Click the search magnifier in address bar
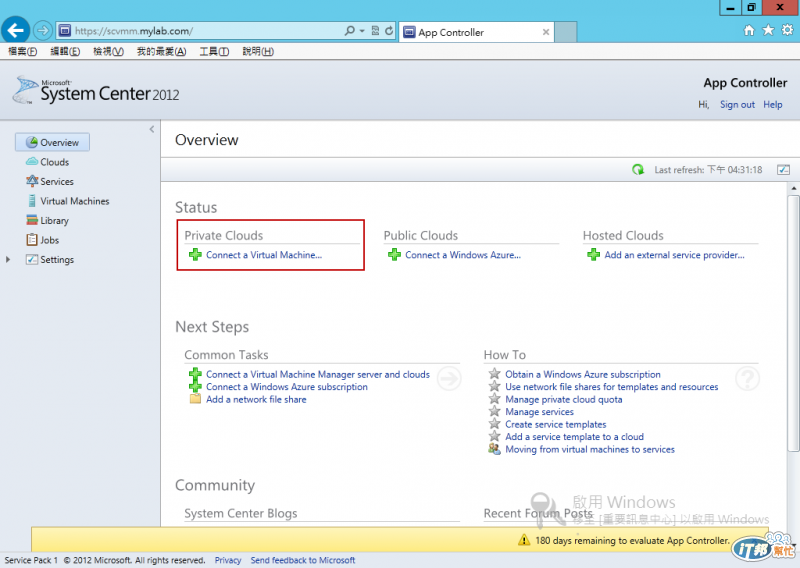The height and width of the screenshot is (568, 800). (x=349, y=31)
